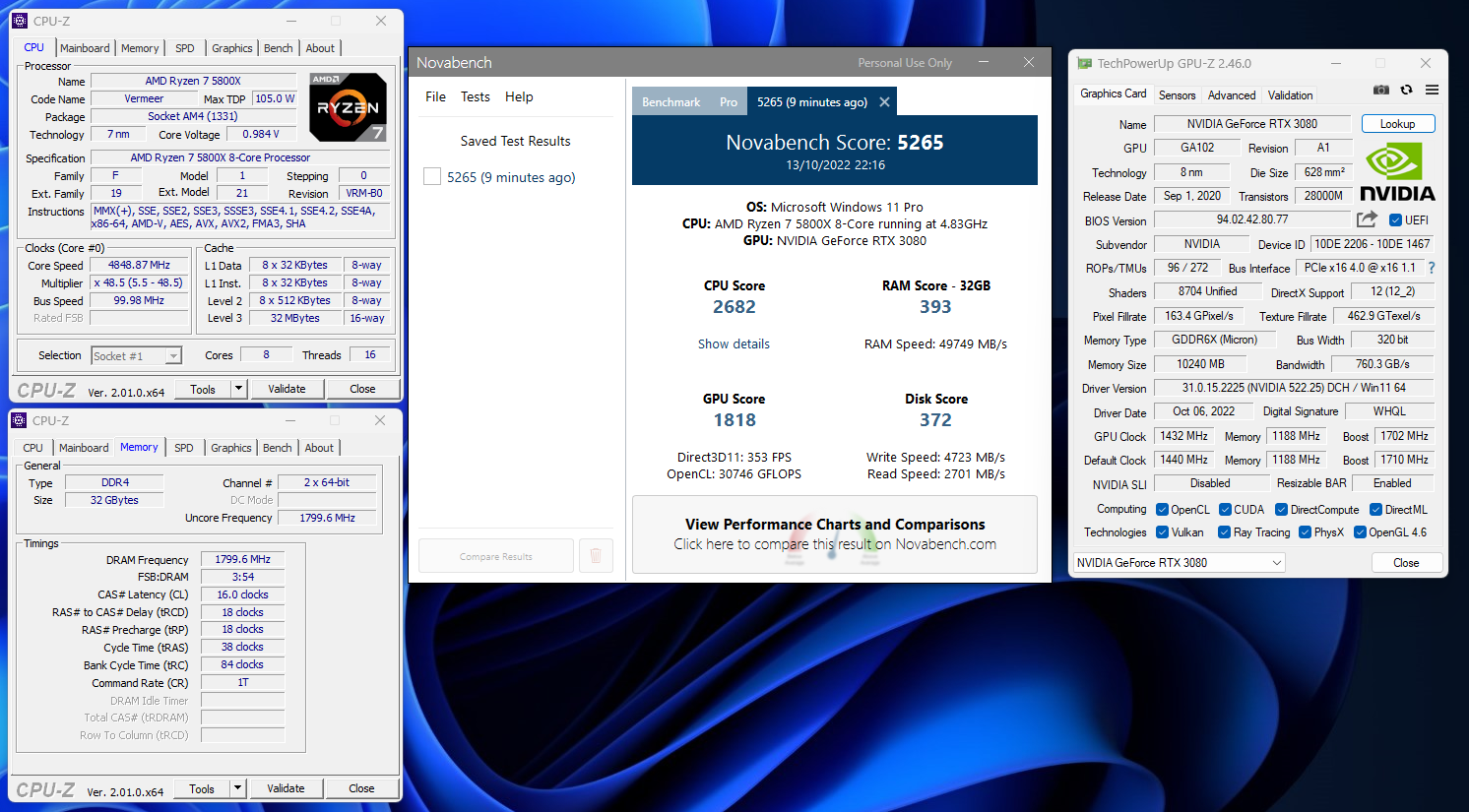This screenshot has height=812, width=1469.
Task: Click the title bar icon of CPU-Z Timings window
Action: [19, 420]
